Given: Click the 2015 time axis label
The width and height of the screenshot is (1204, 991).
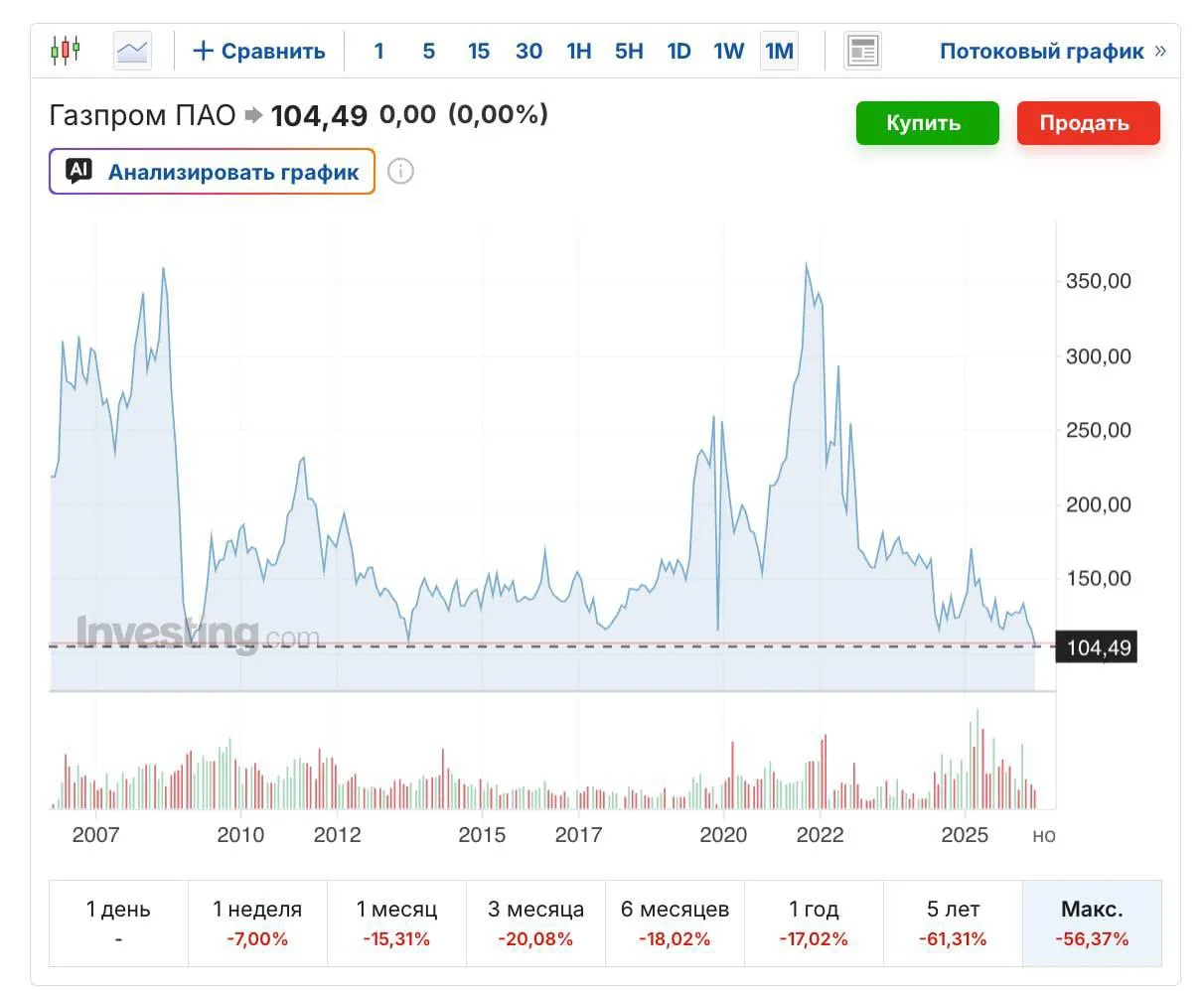Looking at the screenshot, I should click(482, 834).
